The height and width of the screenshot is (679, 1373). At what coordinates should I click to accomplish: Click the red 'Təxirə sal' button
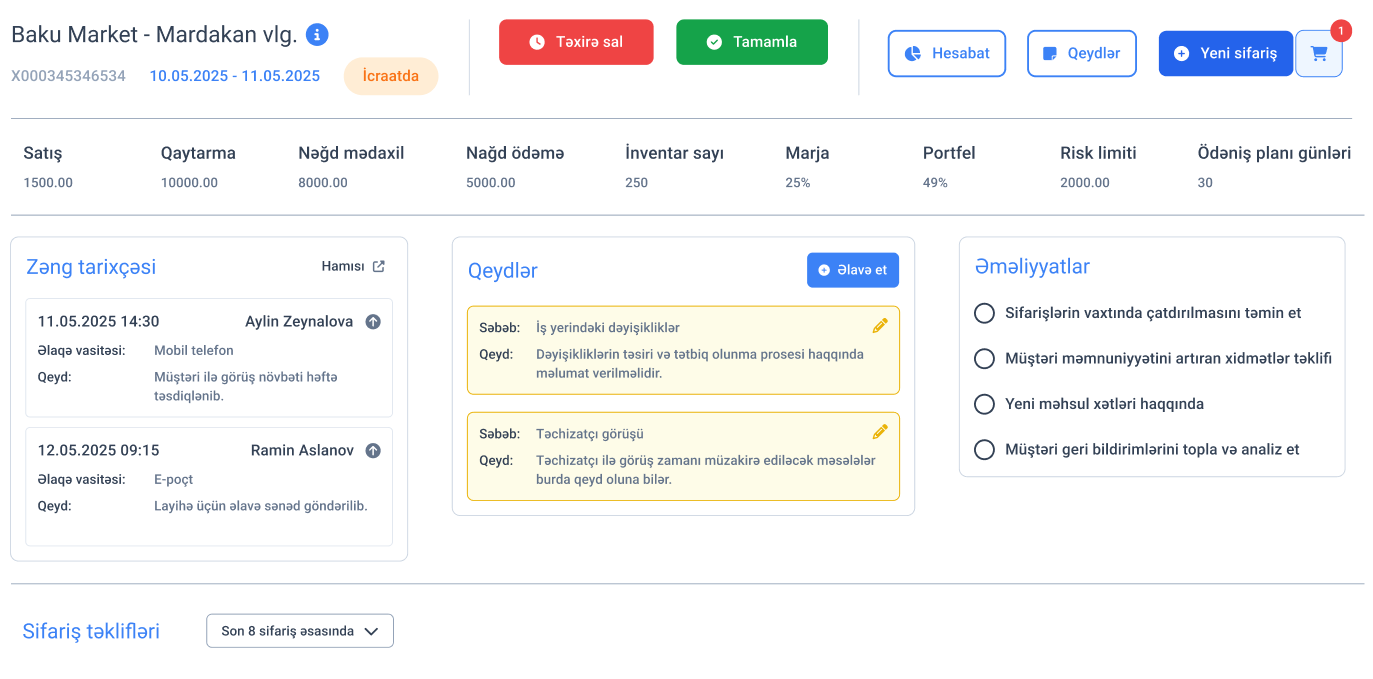click(576, 42)
